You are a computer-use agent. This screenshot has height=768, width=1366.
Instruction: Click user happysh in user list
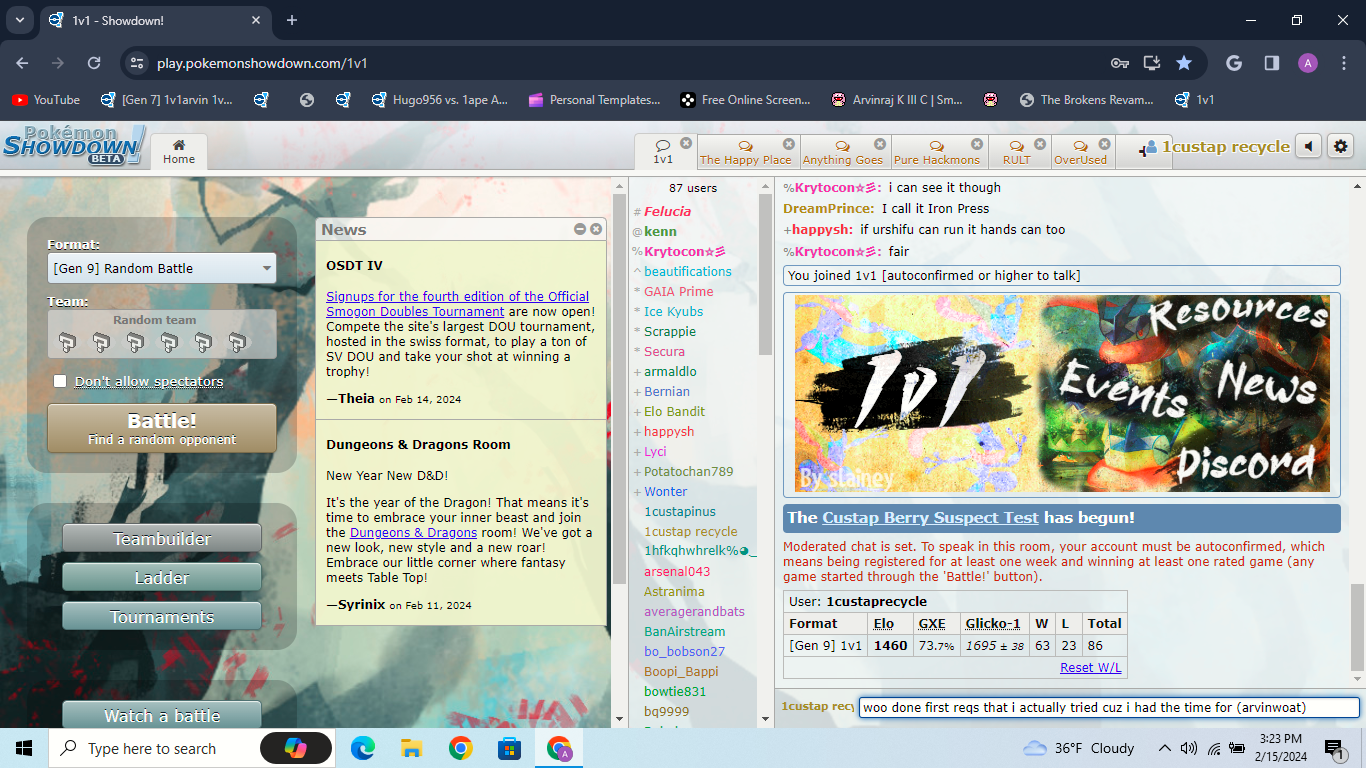[x=669, y=431]
